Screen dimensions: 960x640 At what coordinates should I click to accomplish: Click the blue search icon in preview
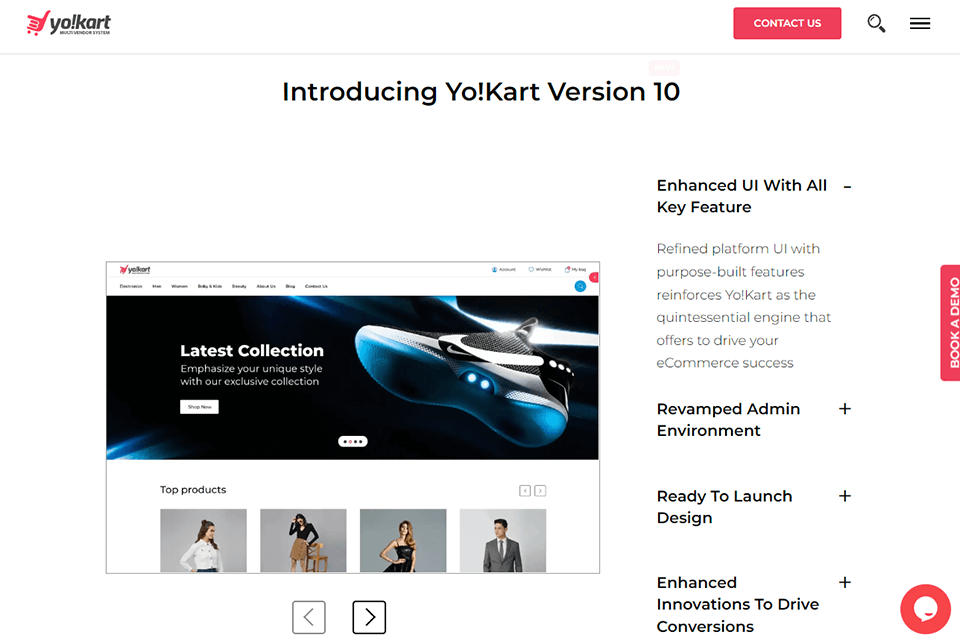(x=580, y=286)
